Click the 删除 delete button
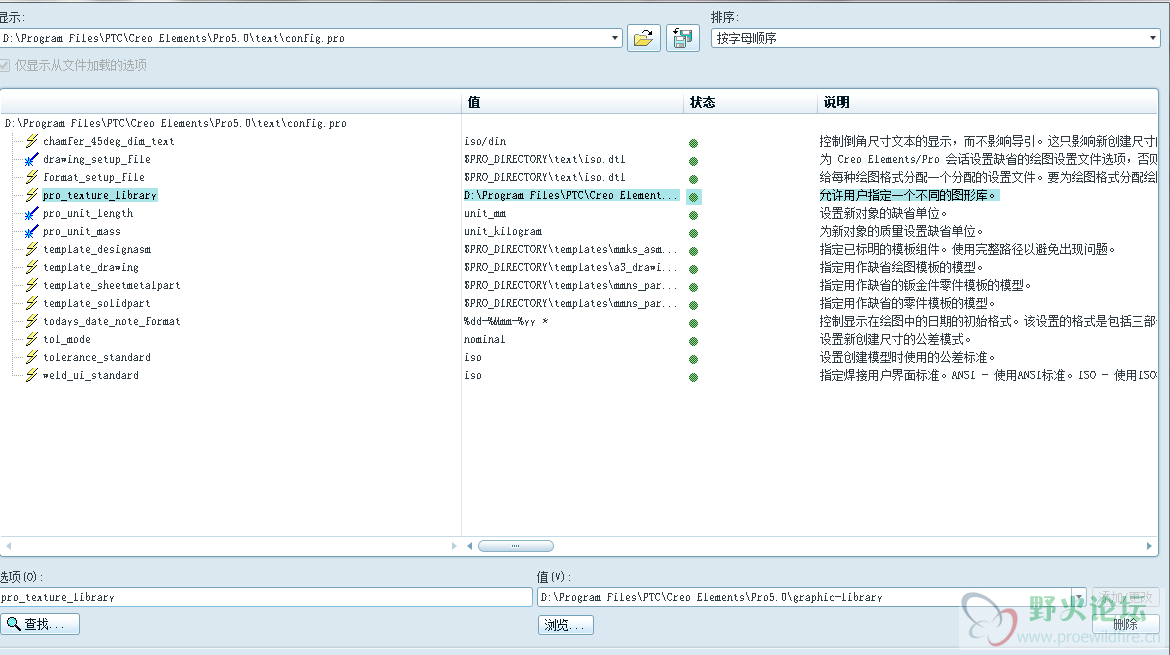The height and width of the screenshot is (655, 1170). (1125, 624)
